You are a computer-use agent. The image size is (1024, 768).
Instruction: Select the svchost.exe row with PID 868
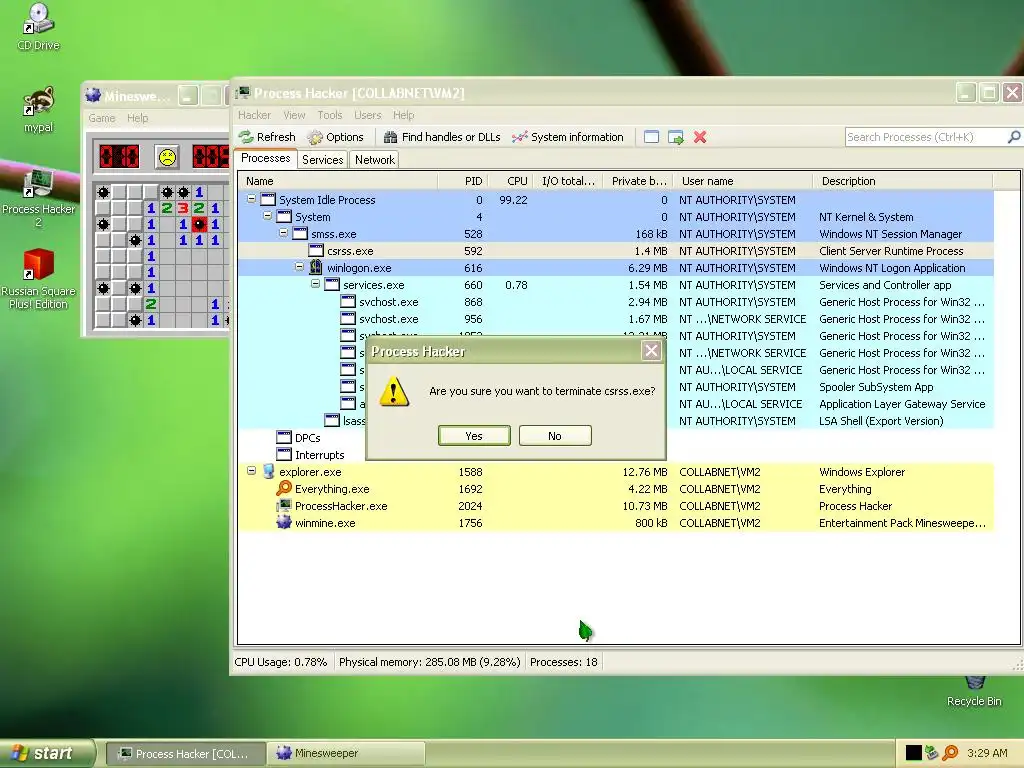(615, 302)
